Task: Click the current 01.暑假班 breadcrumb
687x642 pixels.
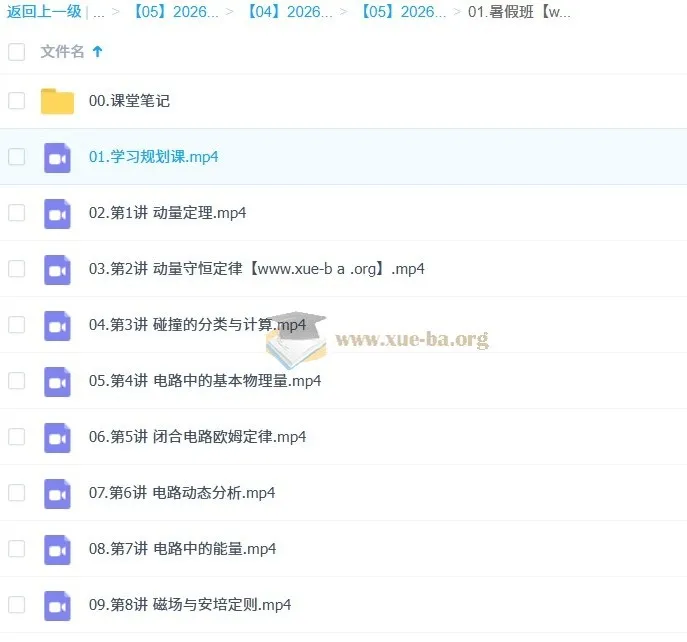Action: pyautogui.click(x=519, y=12)
